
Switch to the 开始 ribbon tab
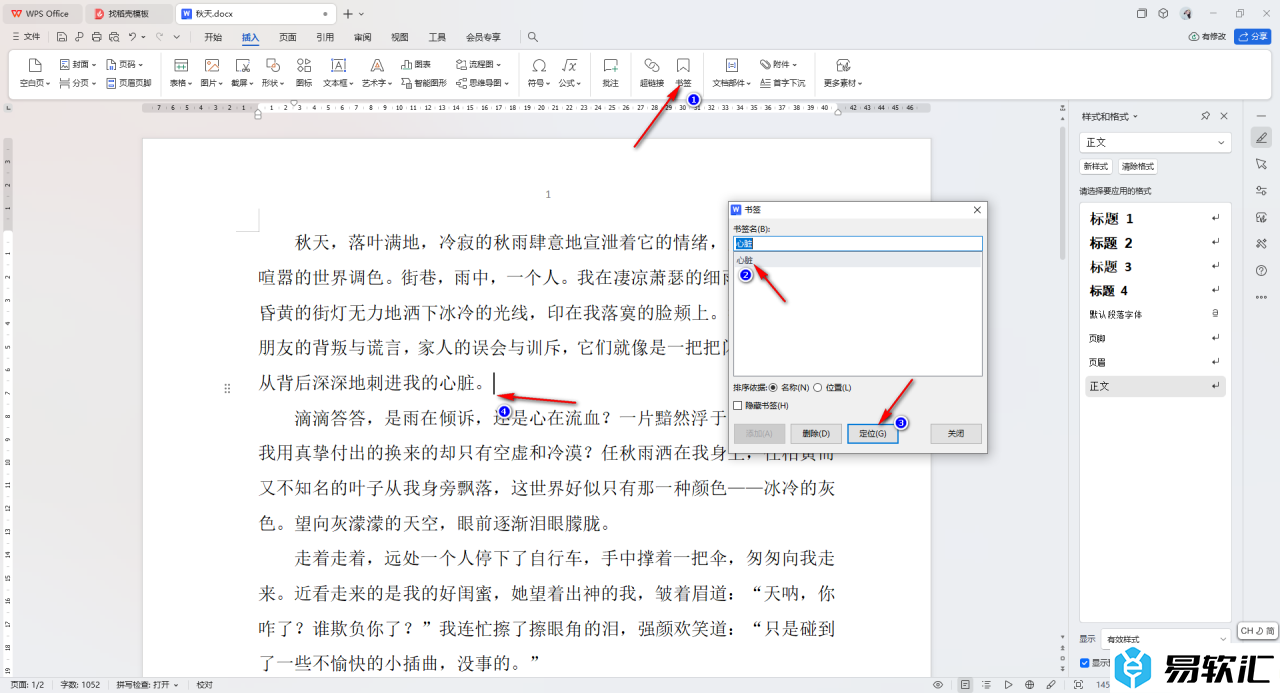(x=213, y=37)
